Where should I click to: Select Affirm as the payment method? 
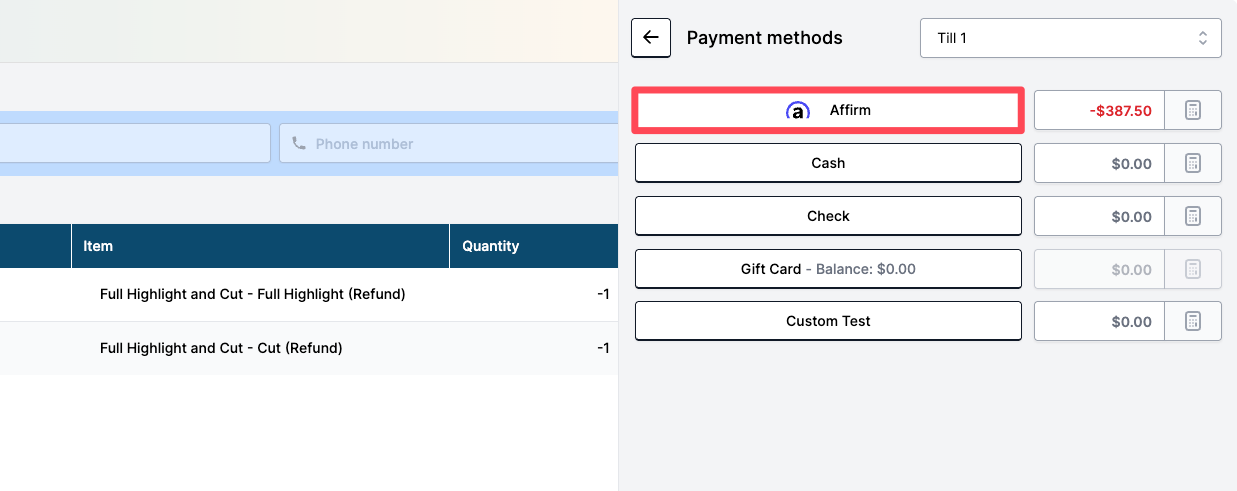(x=828, y=110)
